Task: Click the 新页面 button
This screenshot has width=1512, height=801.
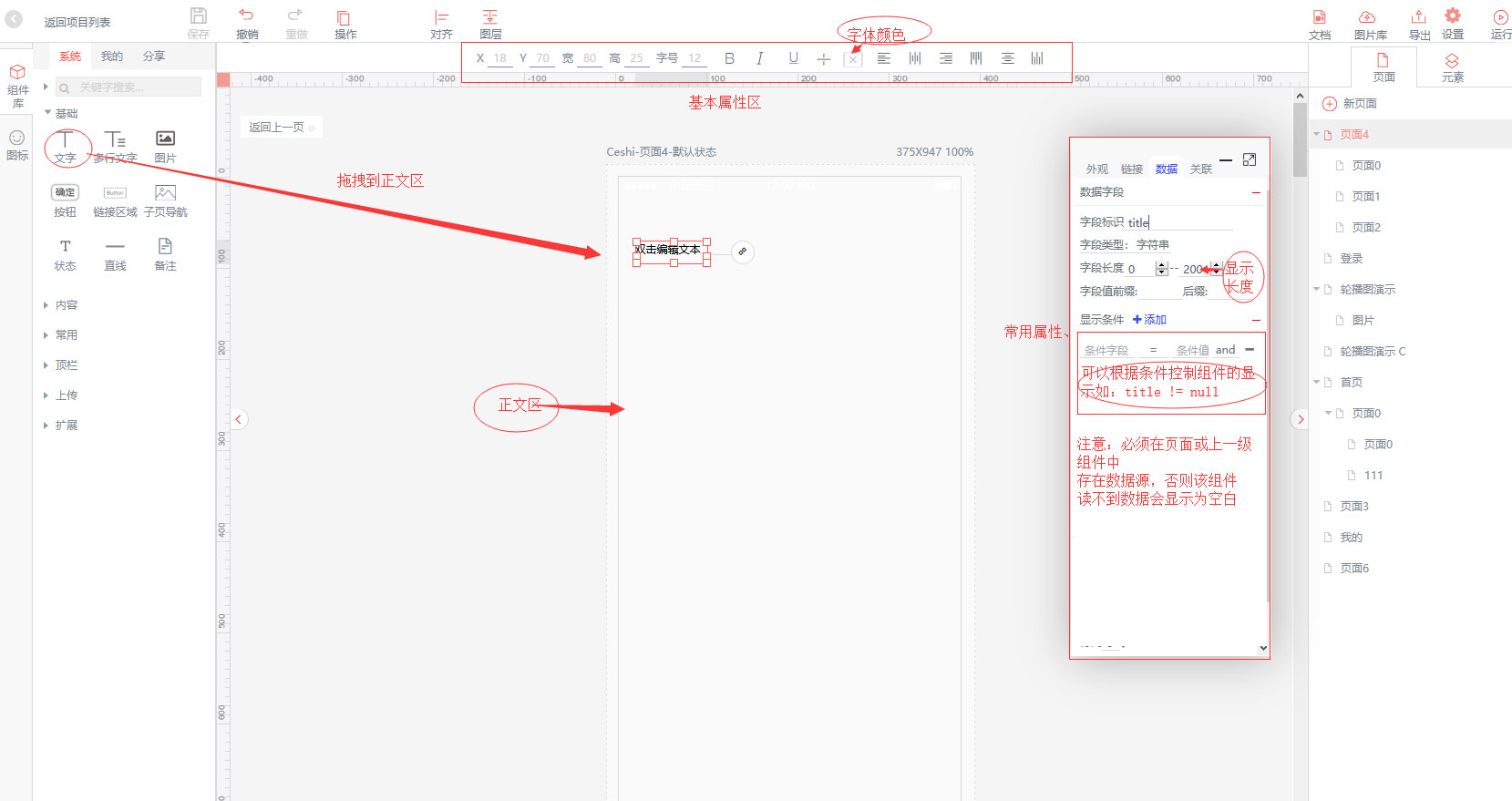Action: [1350, 104]
